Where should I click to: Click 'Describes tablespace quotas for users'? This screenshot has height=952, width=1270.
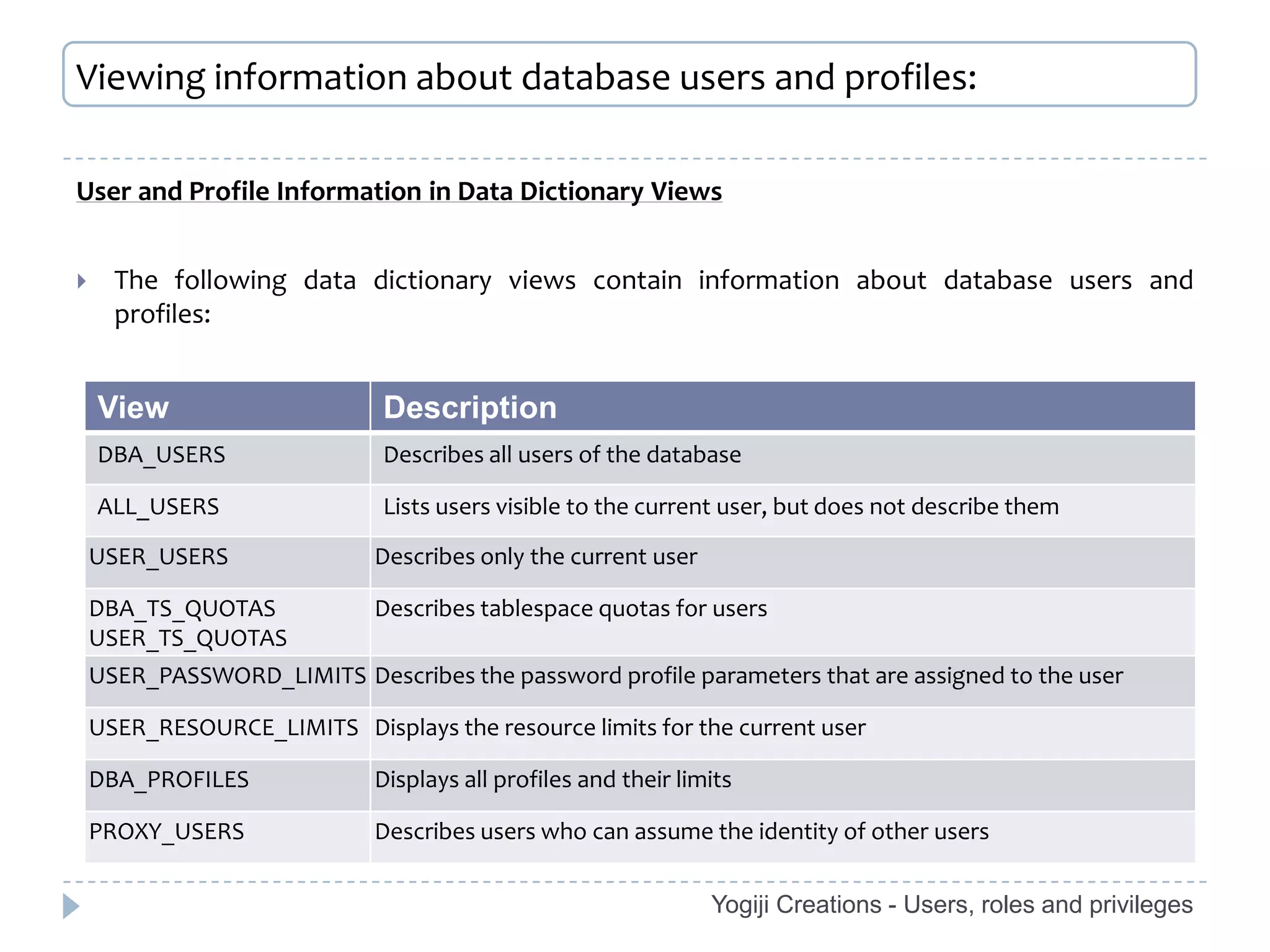571,609
